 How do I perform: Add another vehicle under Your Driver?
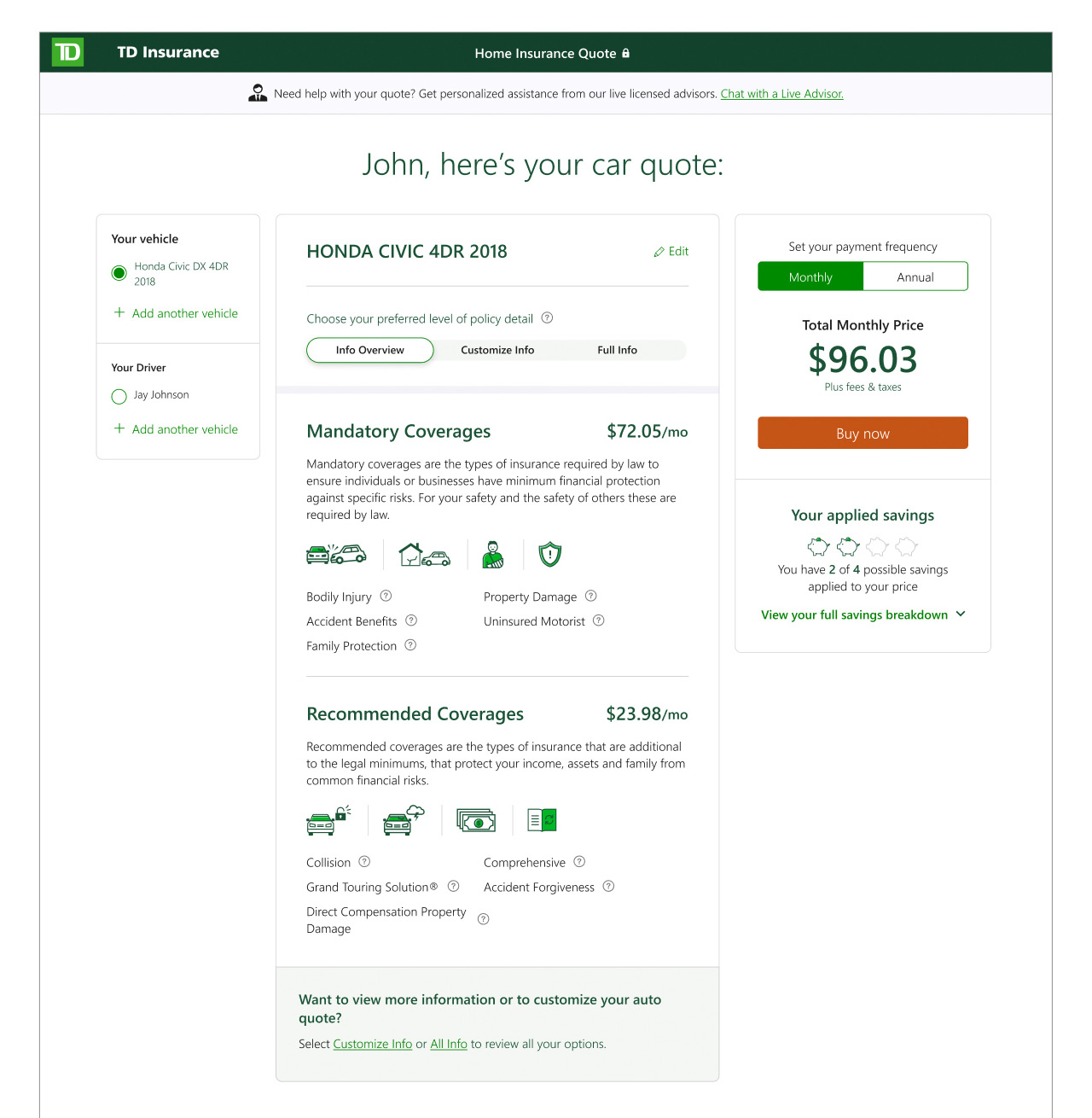pos(176,429)
